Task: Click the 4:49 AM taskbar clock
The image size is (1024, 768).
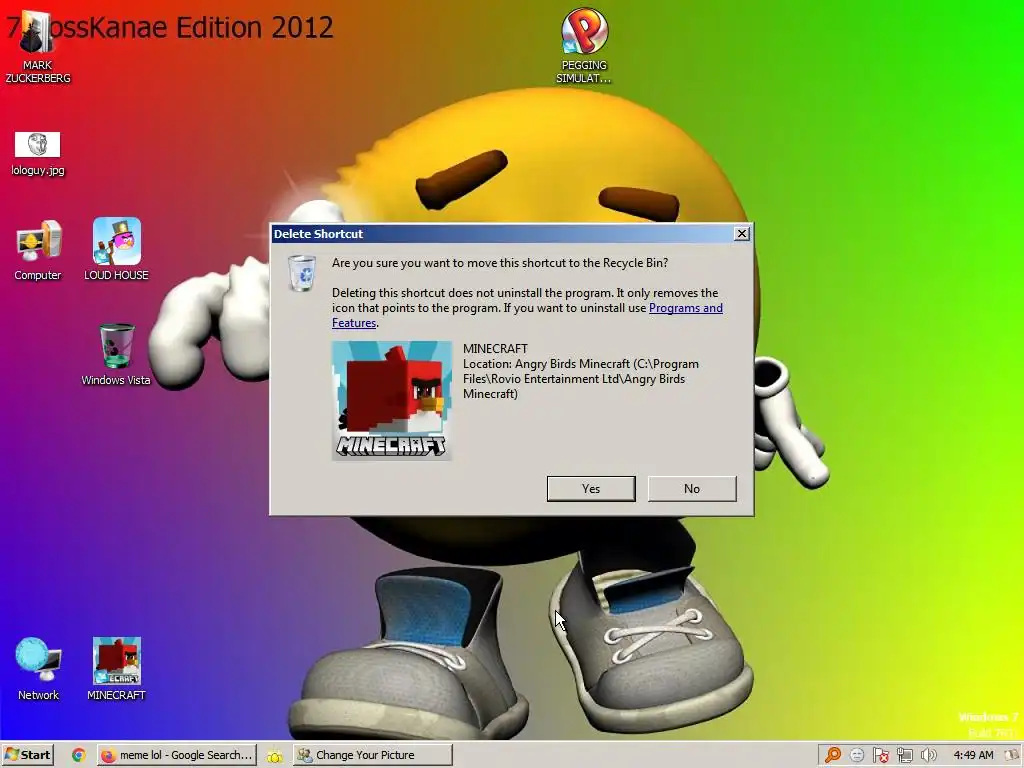Action: click(973, 755)
